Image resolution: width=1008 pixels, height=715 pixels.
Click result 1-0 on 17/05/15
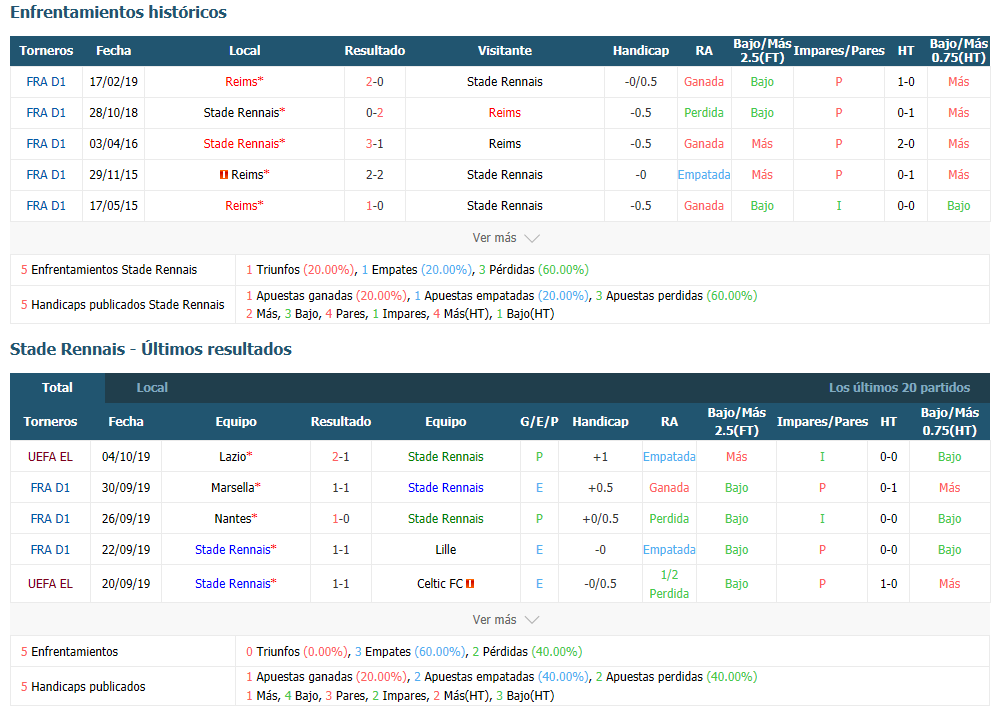tap(375, 206)
